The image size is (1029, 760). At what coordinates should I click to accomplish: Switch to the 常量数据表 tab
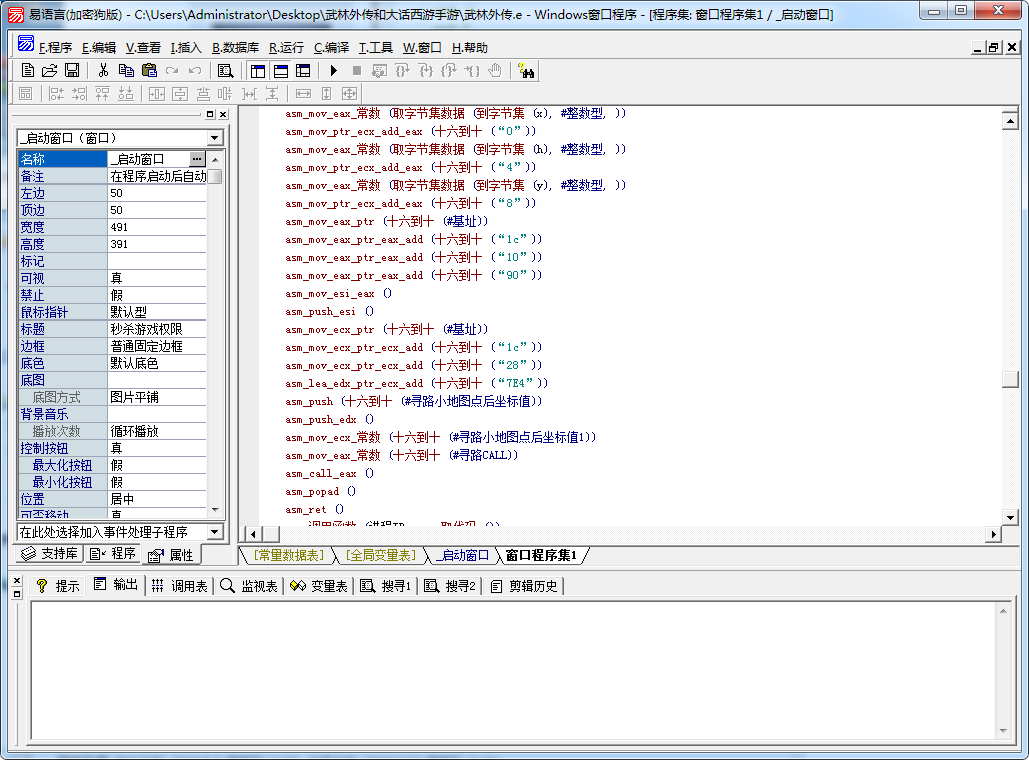[x=288, y=555]
